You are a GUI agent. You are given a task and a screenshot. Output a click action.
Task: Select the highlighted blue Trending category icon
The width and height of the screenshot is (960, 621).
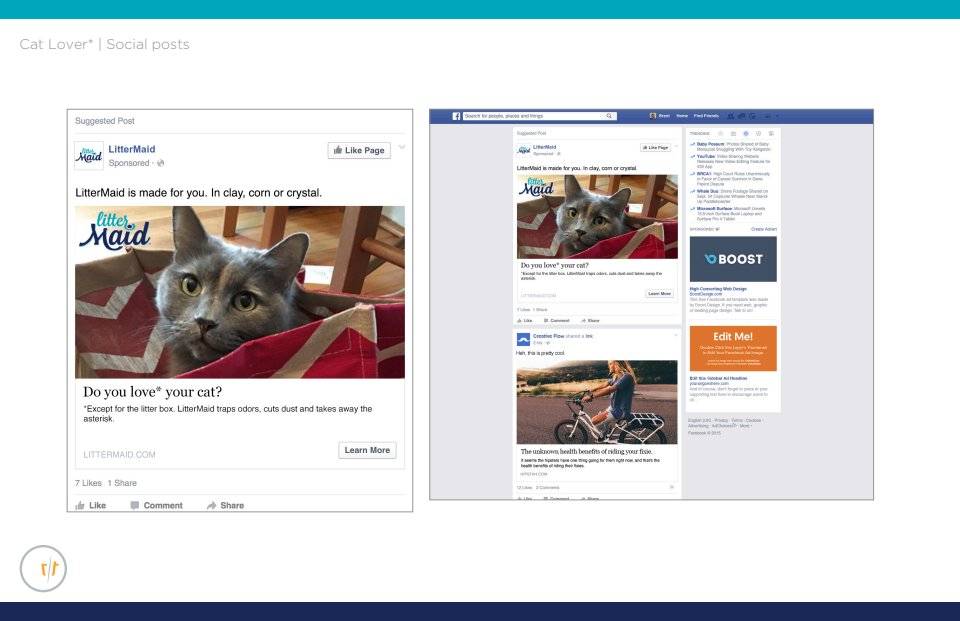point(745,133)
